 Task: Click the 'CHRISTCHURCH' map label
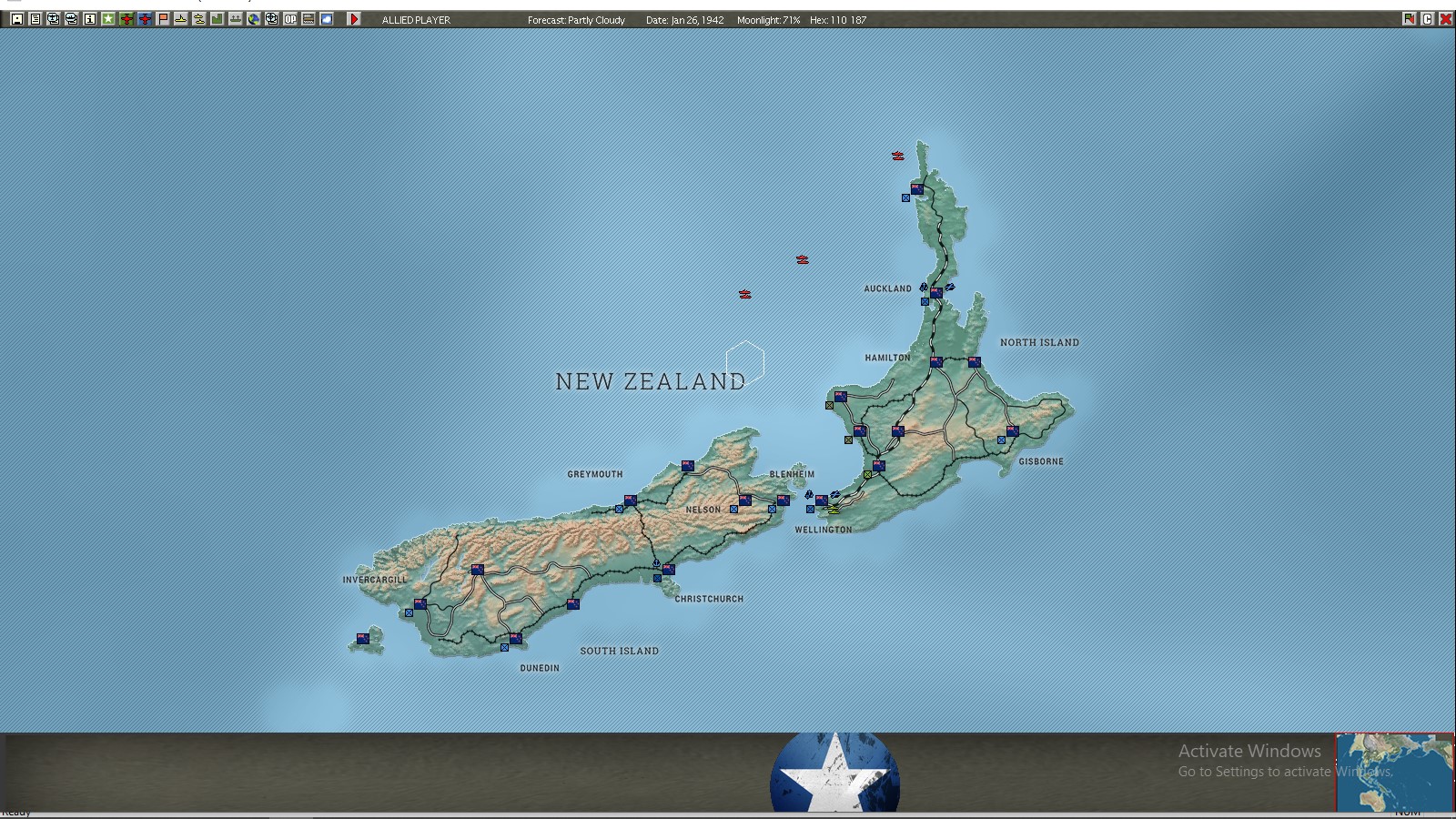(709, 599)
